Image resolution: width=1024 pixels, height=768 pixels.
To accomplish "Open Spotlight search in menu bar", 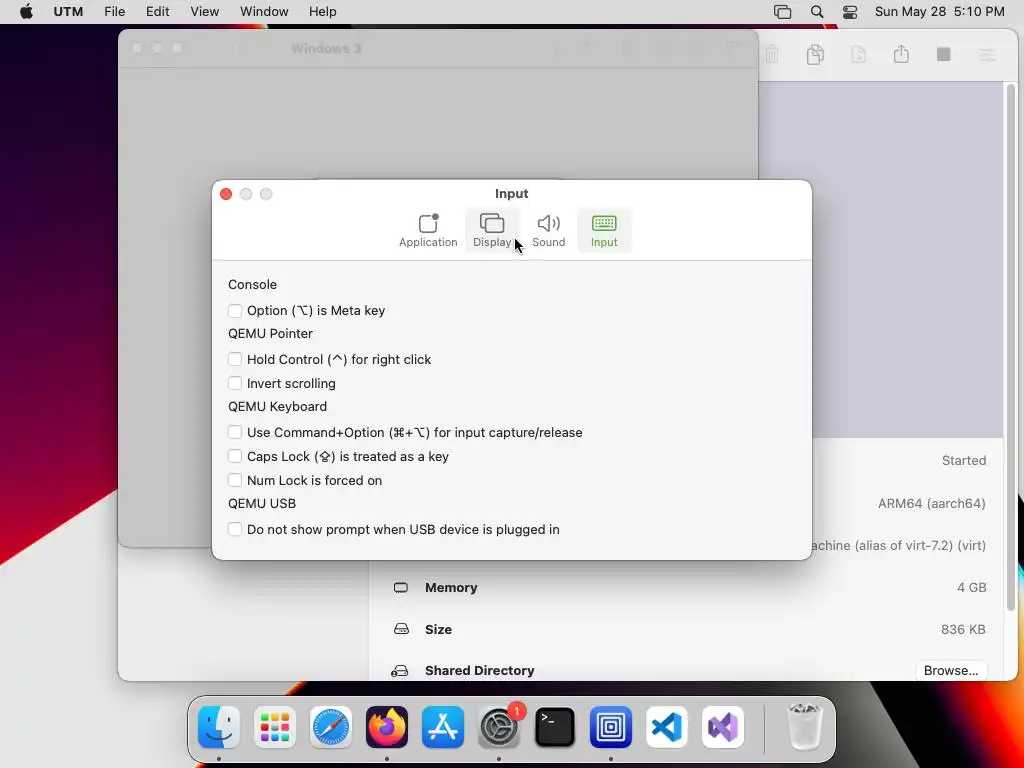I will [x=816, y=12].
